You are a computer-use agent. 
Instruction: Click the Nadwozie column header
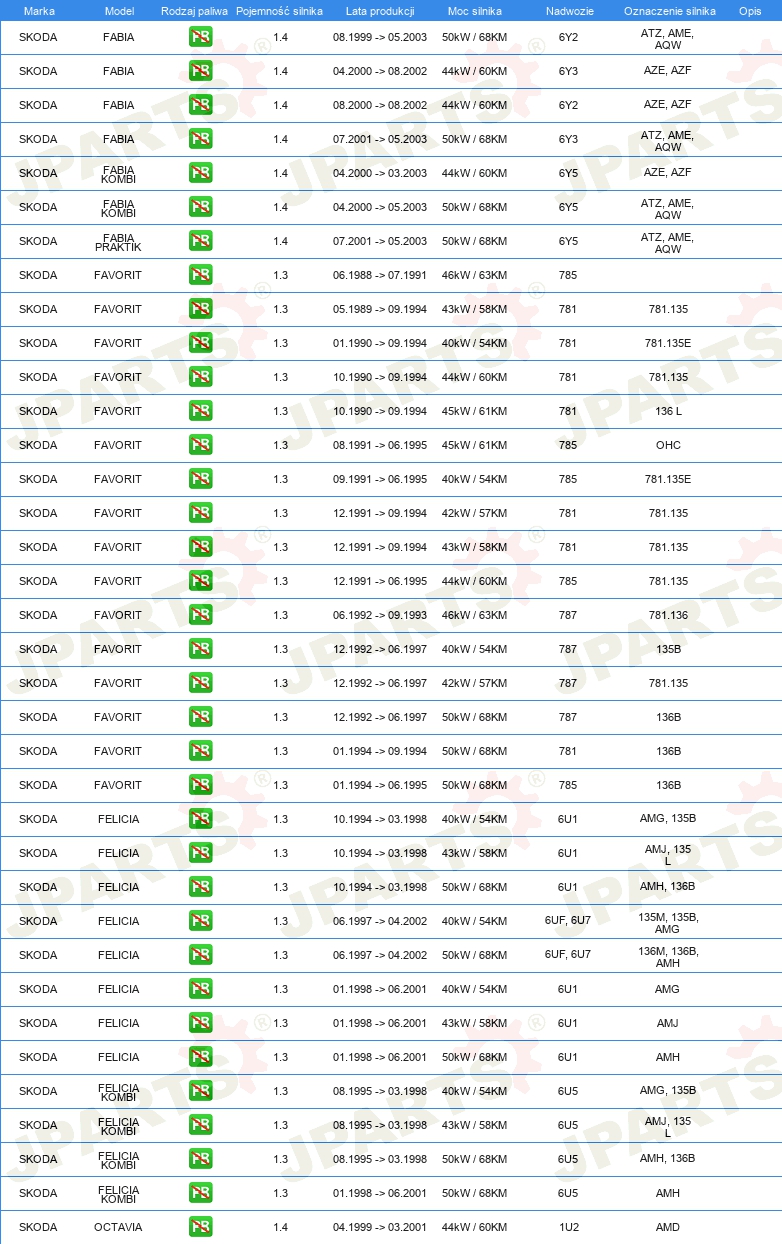pyautogui.click(x=569, y=11)
